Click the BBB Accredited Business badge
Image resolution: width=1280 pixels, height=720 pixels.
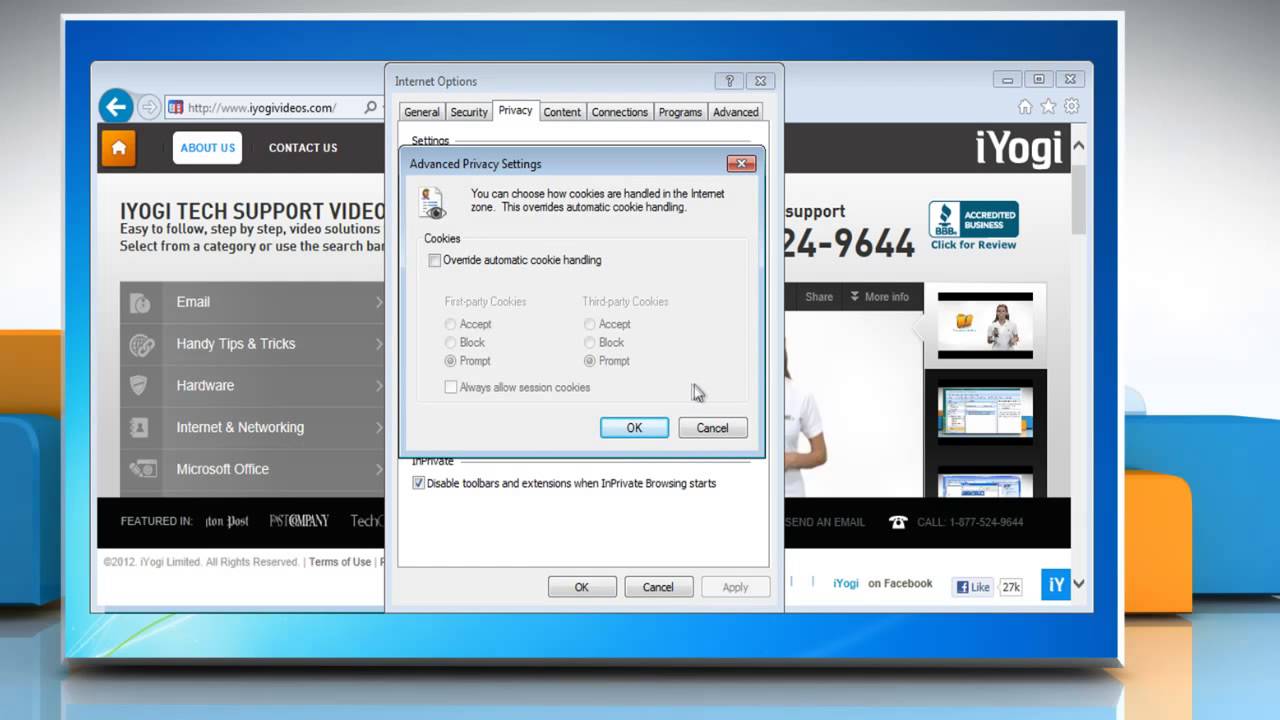point(973,219)
